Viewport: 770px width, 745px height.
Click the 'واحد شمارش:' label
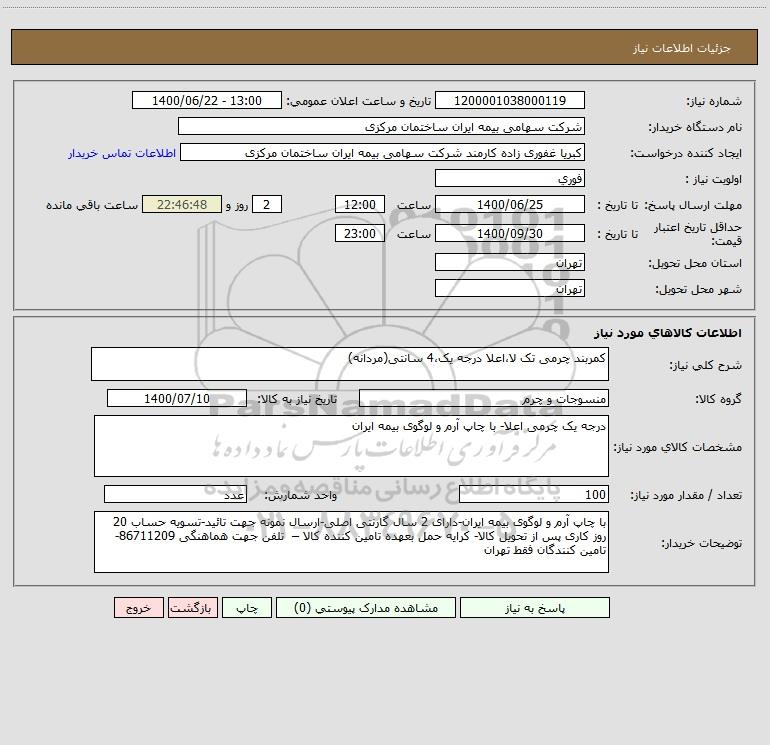pos(301,495)
